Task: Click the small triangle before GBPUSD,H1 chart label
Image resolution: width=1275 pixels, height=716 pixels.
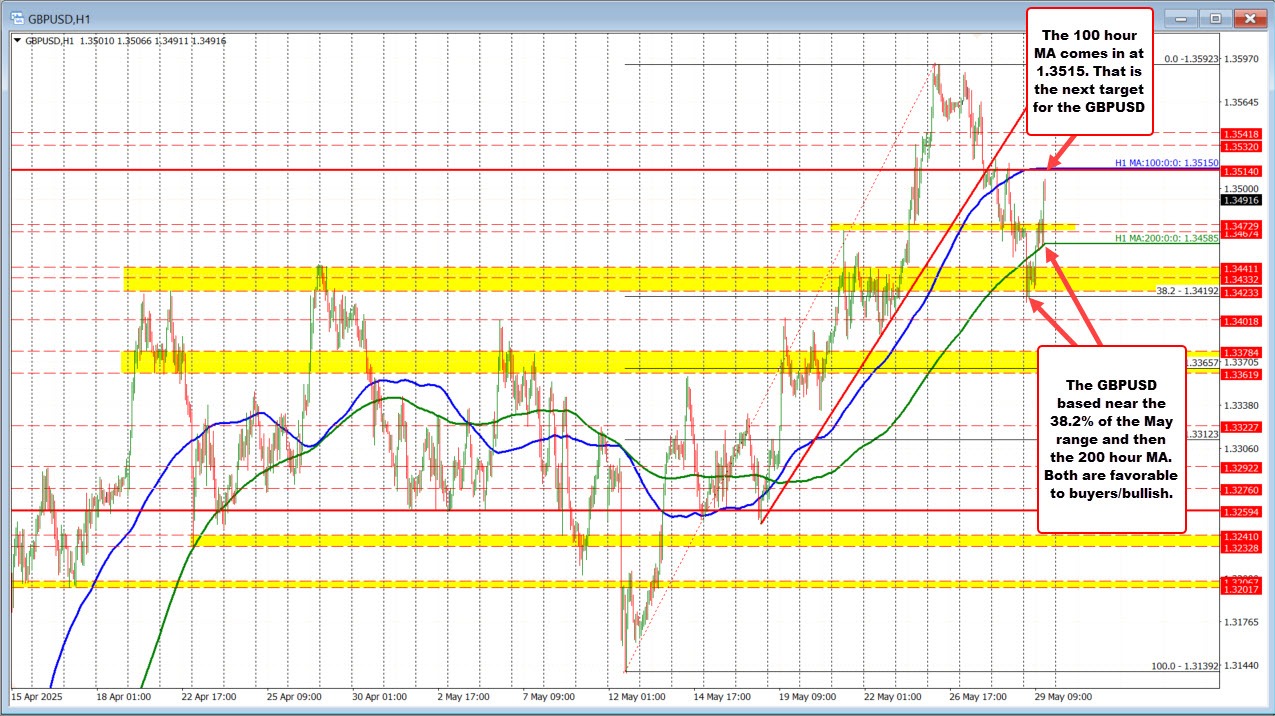Action: pyautogui.click(x=17, y=41)
